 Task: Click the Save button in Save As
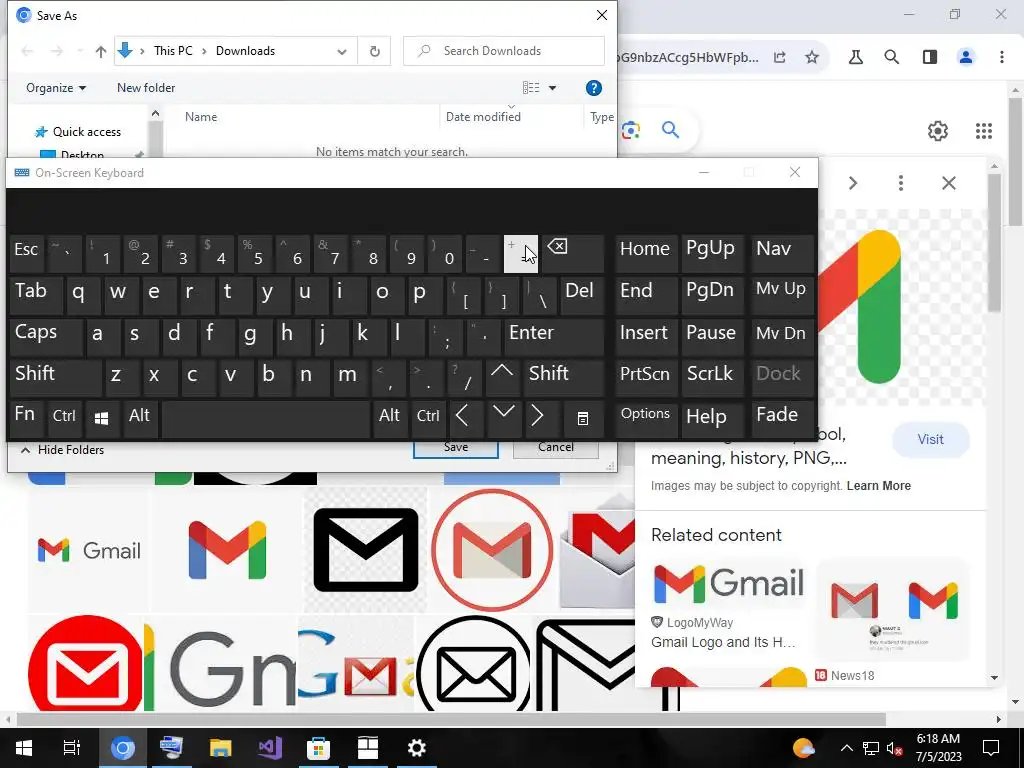click(456, 448)
